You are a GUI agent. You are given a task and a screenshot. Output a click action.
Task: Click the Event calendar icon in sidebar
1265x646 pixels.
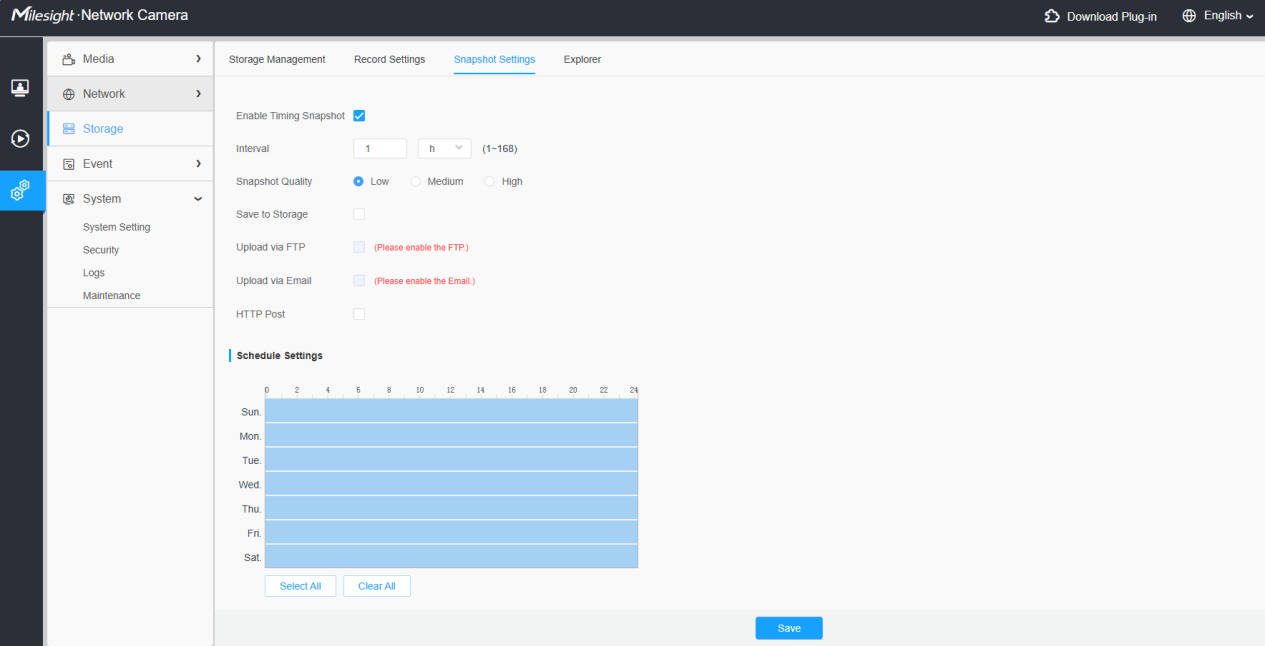tap(69, 164)
